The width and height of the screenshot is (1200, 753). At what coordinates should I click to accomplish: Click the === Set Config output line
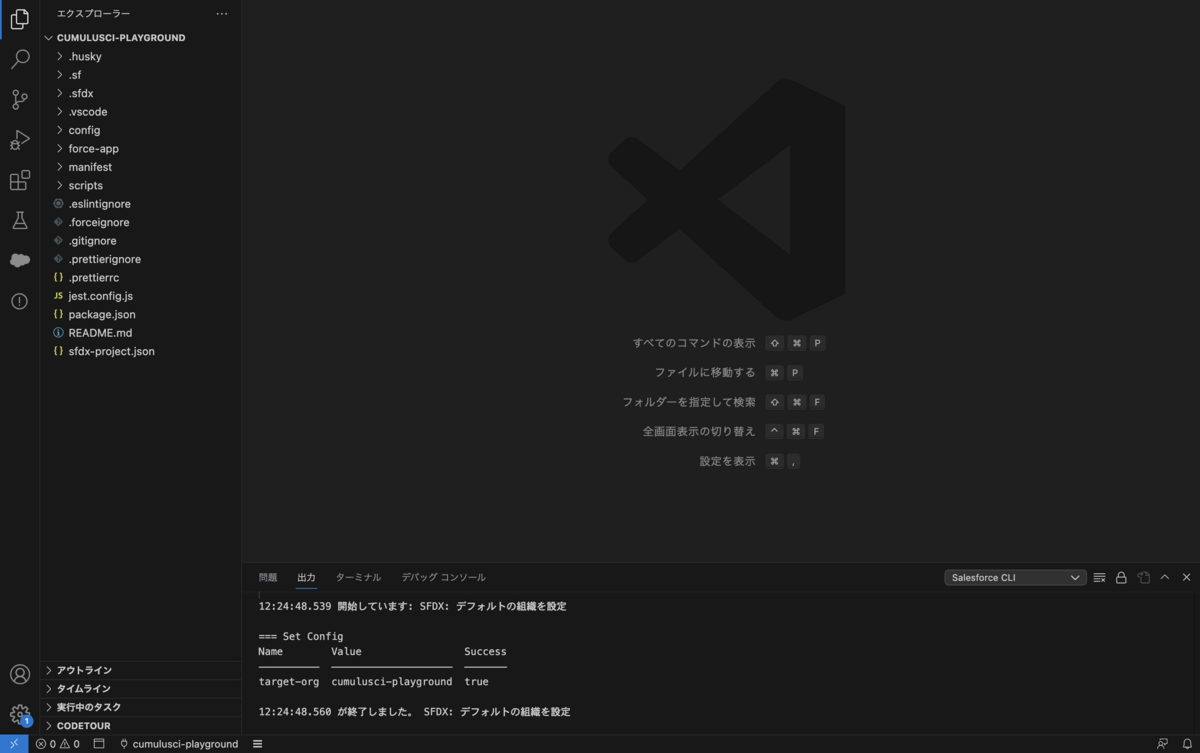[301, 637]
